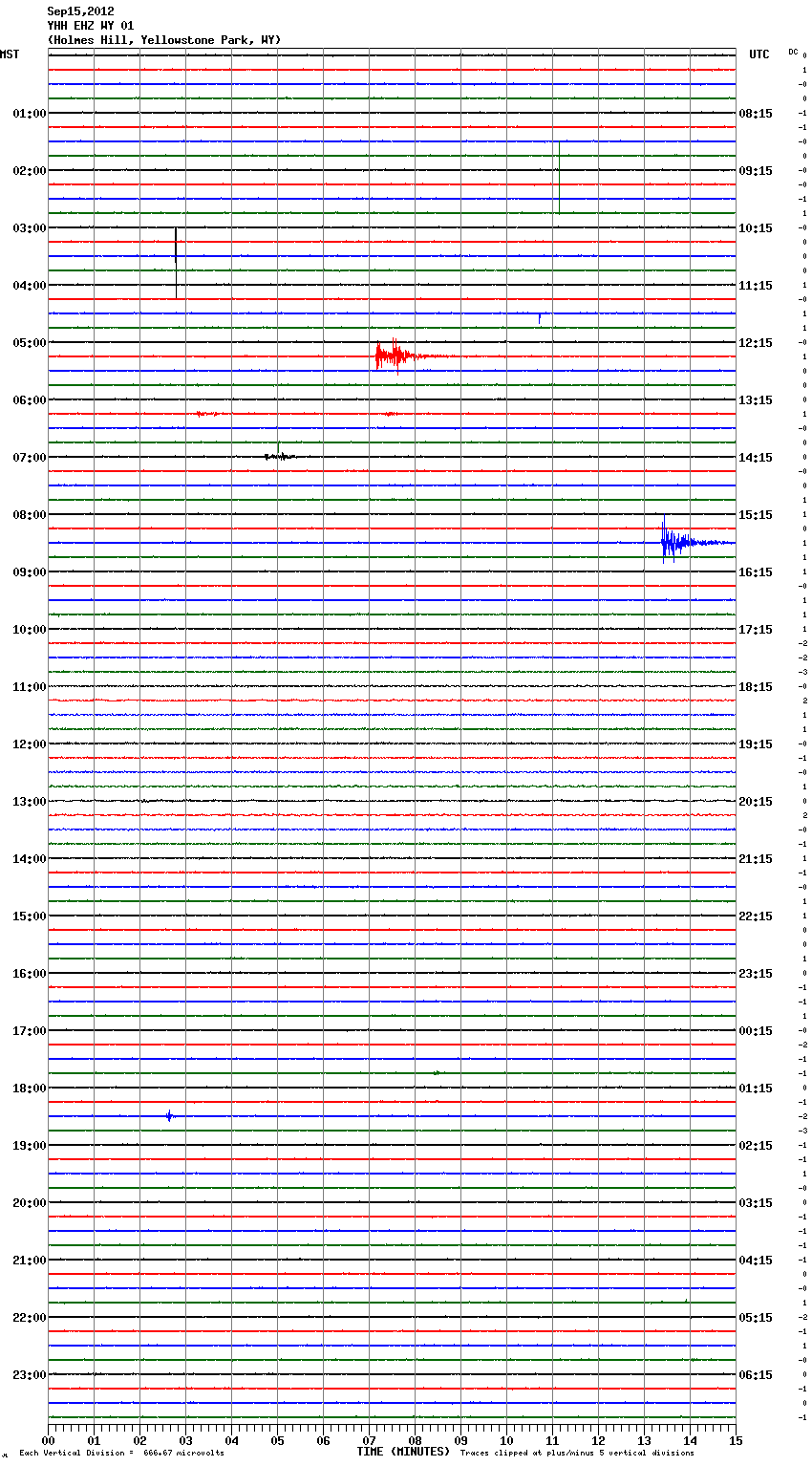This screenshot has height=1466, width=812.
Task: Click the TIME (MINUTES) axis title
Action: pyautogui.click(x=403, y=1452)
